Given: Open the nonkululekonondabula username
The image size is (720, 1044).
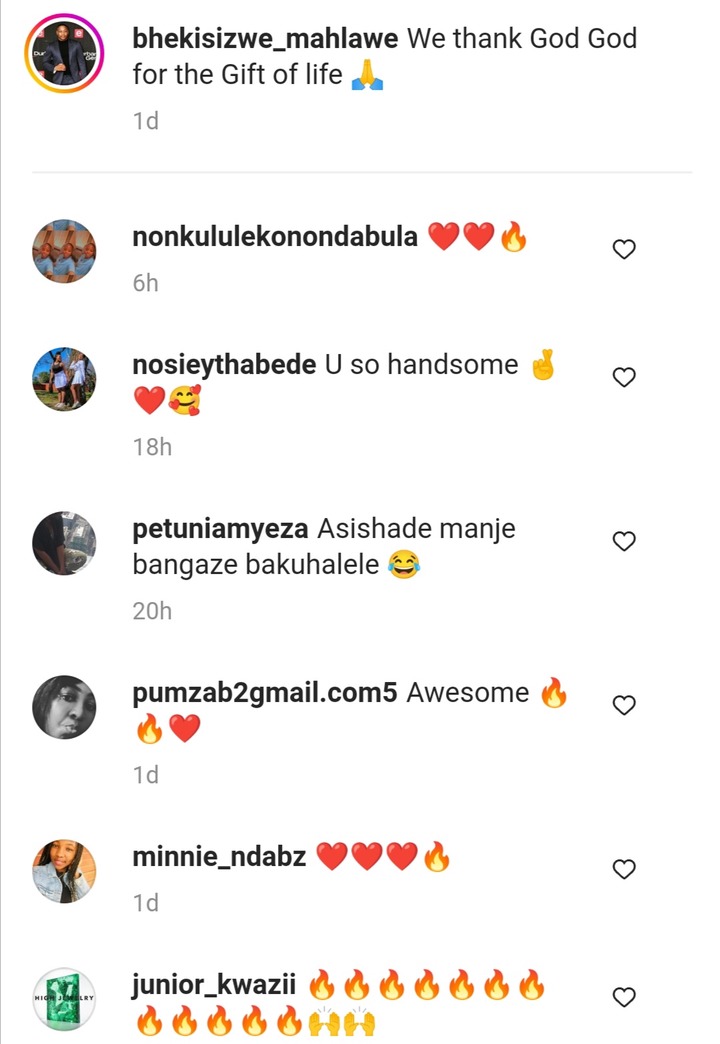Looking at the screenshot, I should tap(275, 236).
